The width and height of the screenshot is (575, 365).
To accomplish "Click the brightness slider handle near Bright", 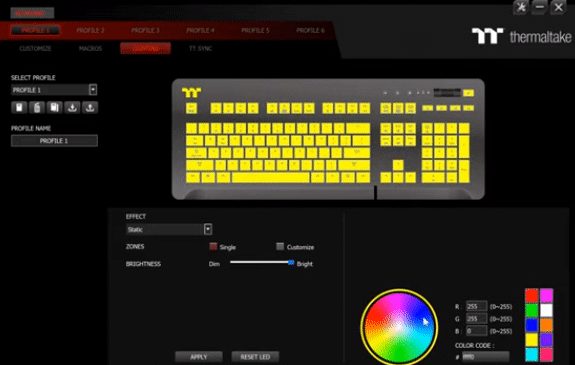I will click(291, 262).
